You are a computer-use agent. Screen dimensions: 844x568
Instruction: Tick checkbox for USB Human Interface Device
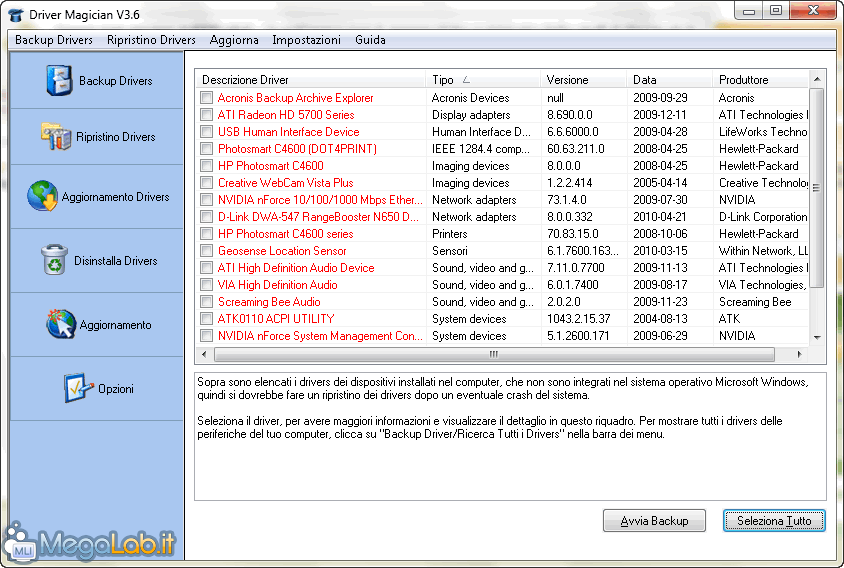pyautogui.click(x=206, y=131)
